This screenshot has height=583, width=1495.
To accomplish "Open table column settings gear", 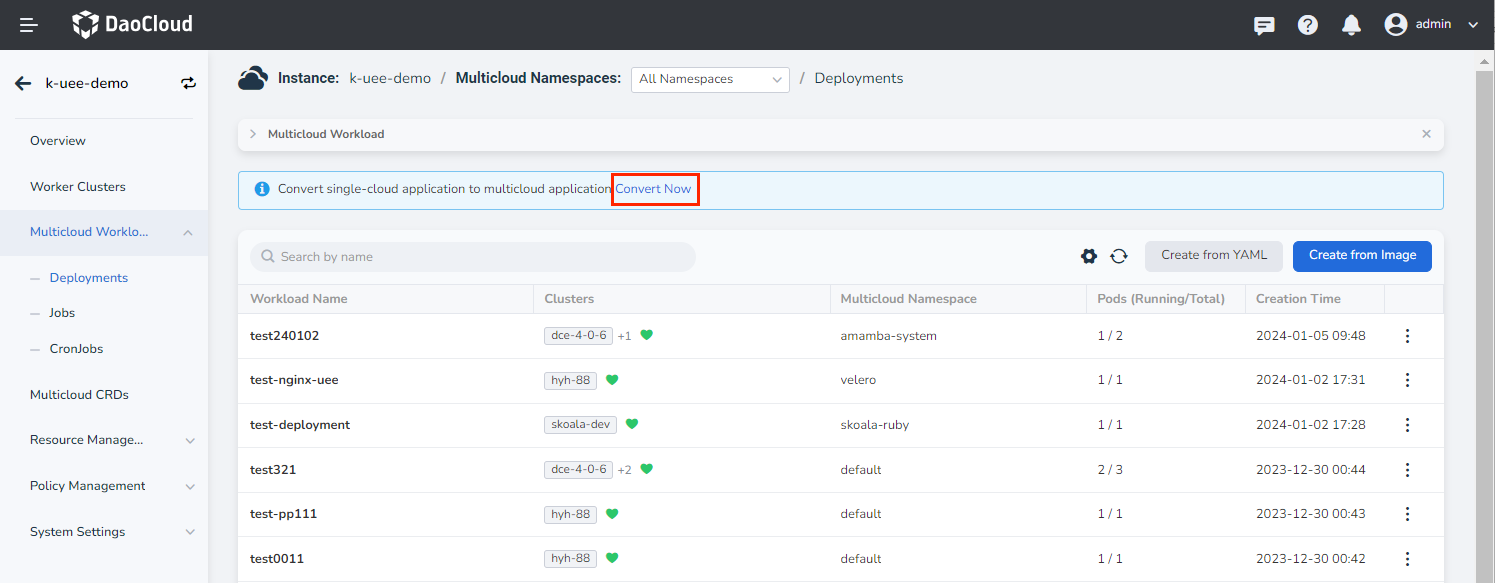I will point(1089,256).
